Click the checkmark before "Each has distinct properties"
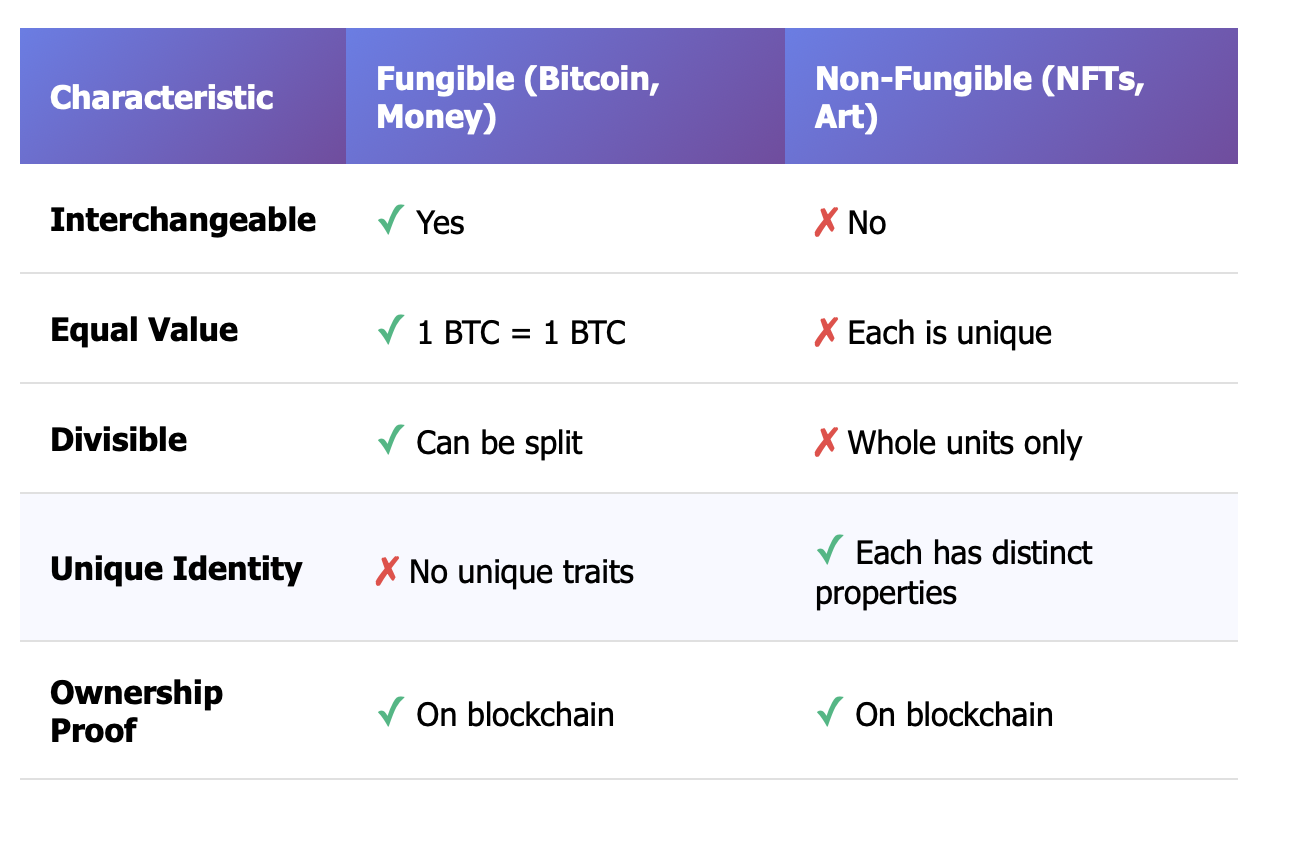The height and width of the screenshot is (852, 1291). pyautogui.click(x=830, y=550)
